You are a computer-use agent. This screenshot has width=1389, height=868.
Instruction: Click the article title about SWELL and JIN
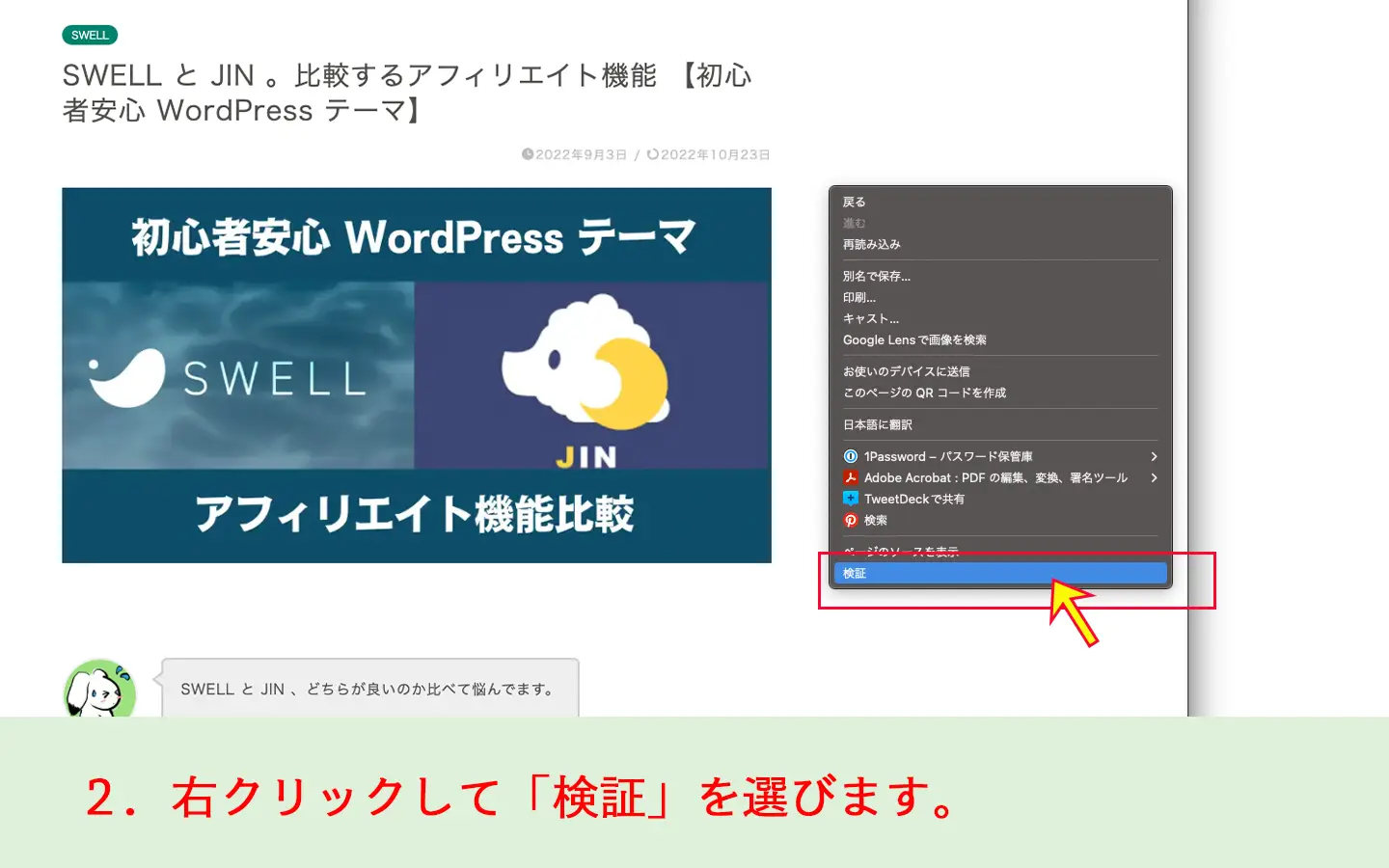pyautogui.click(x=407, y=93)
